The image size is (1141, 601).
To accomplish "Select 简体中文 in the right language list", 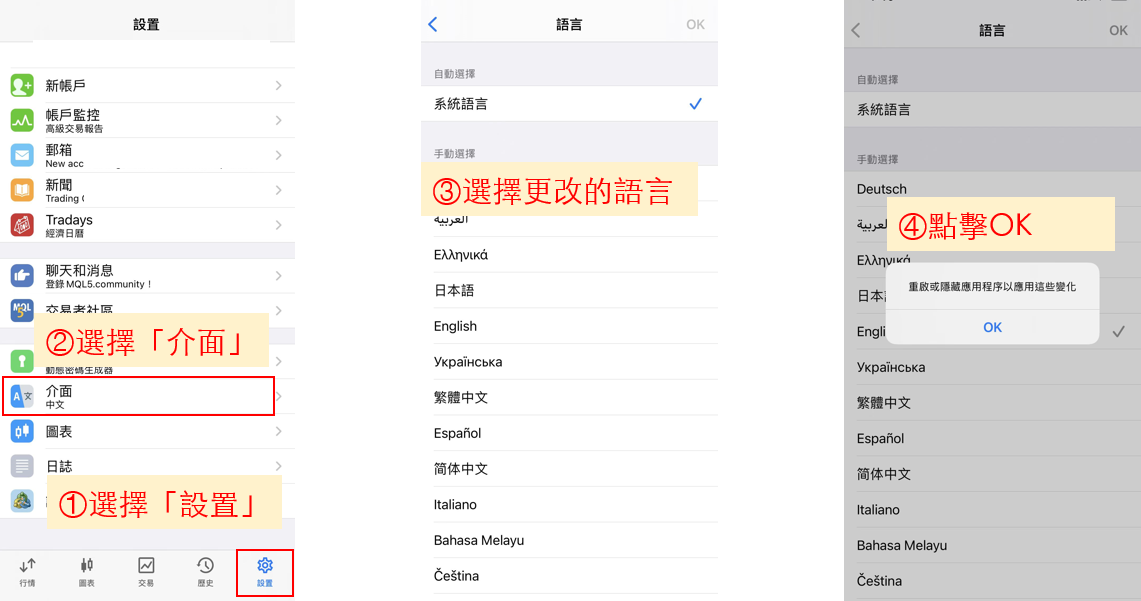I will tap(993, 474).
